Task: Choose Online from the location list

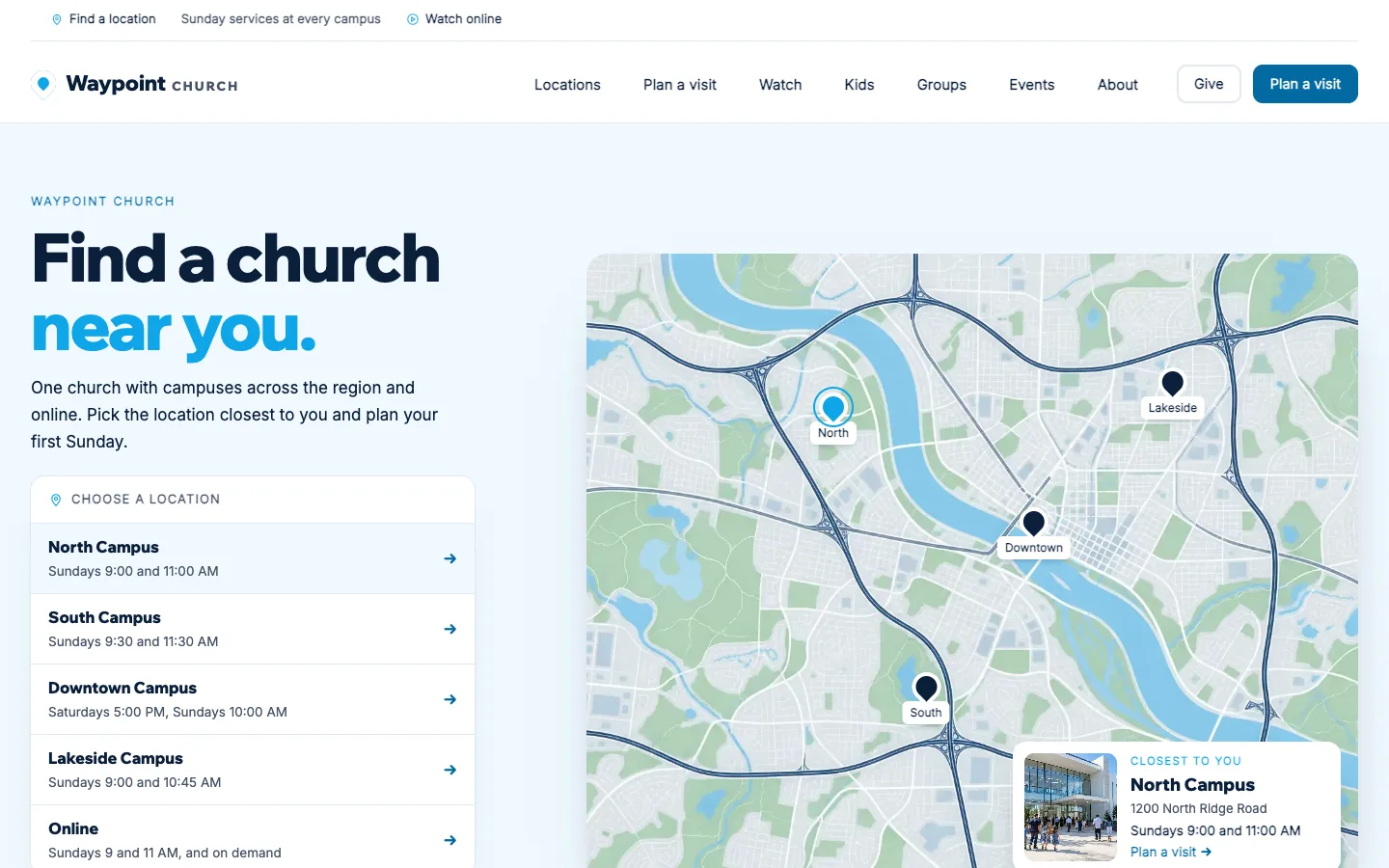Action: [x=253, y=837]
